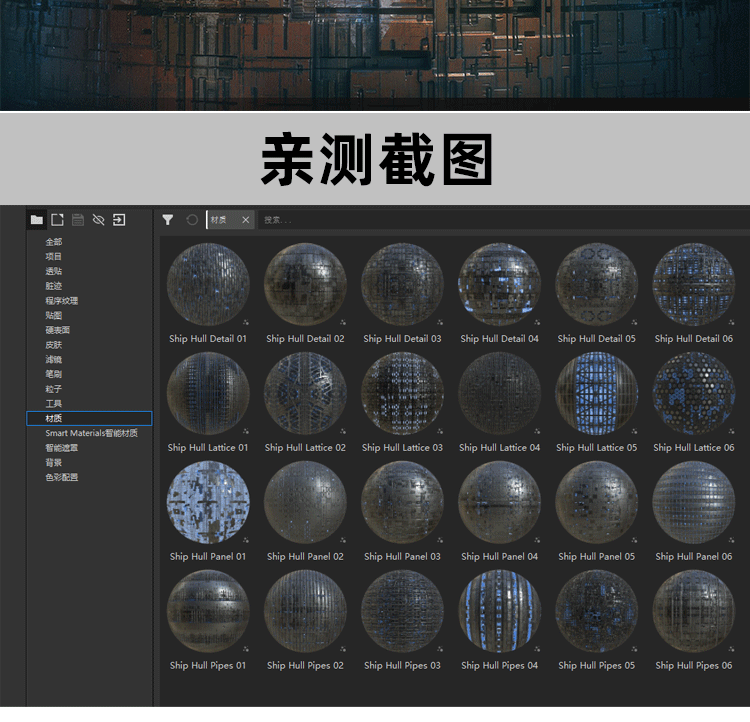The height and width of the screenshot is (722, 750).
Task: Remove the 材质 filter tag with X
Action: tap(246, 220)
